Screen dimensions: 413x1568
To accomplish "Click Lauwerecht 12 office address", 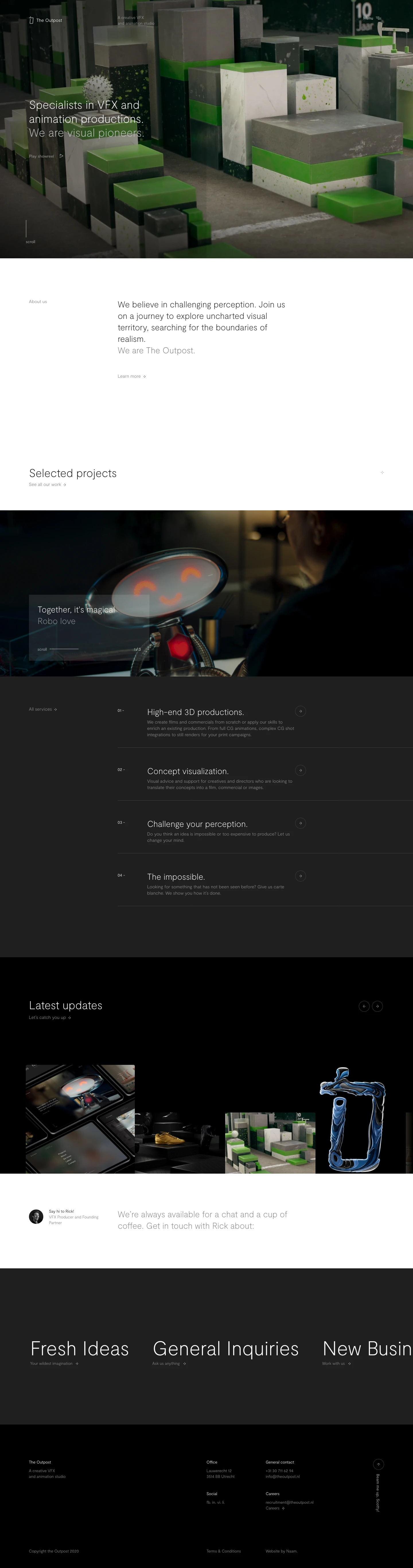I will pyautogui.click(x=219, y=1471).
